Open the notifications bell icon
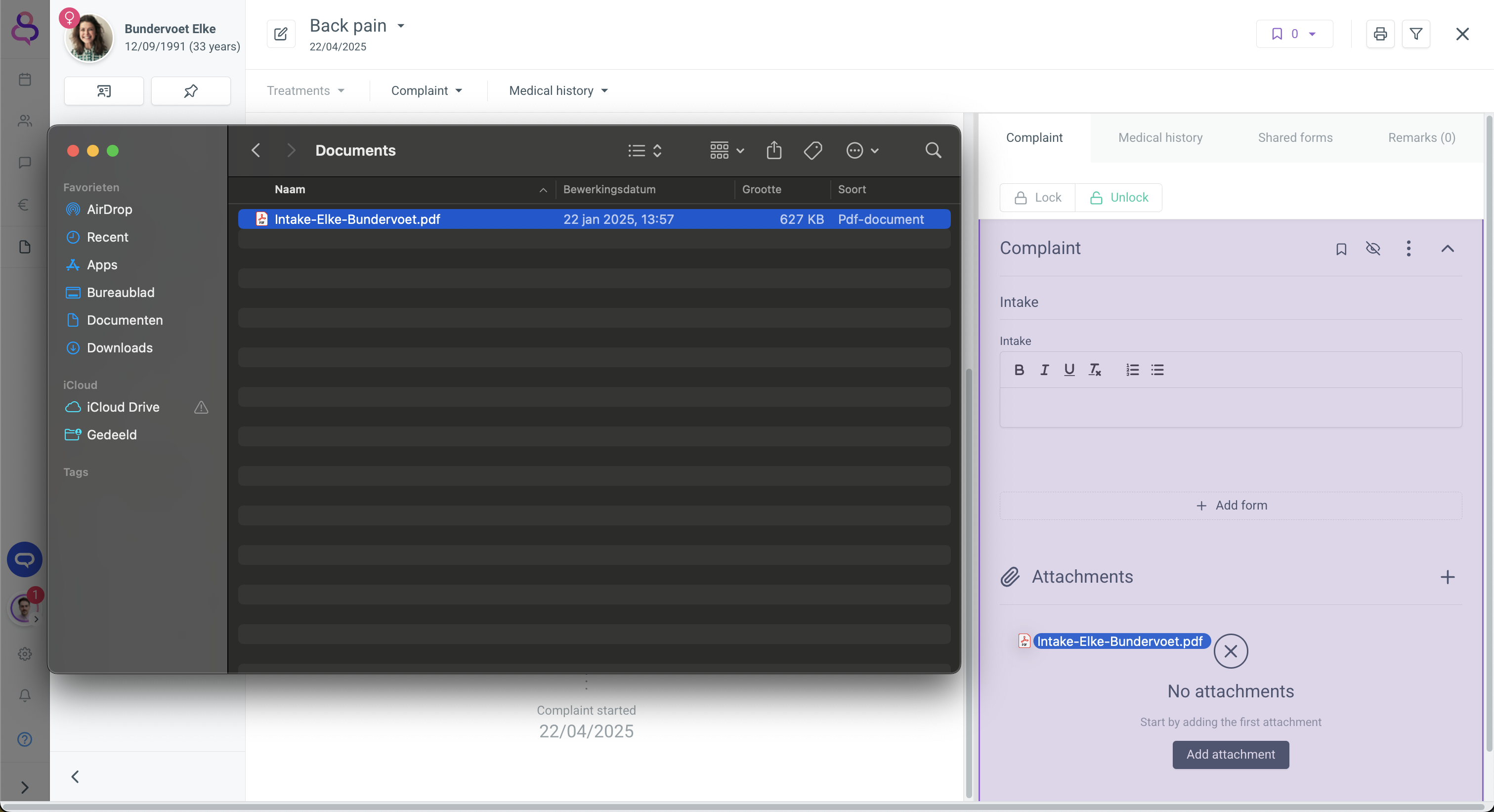 coord(24,695)
